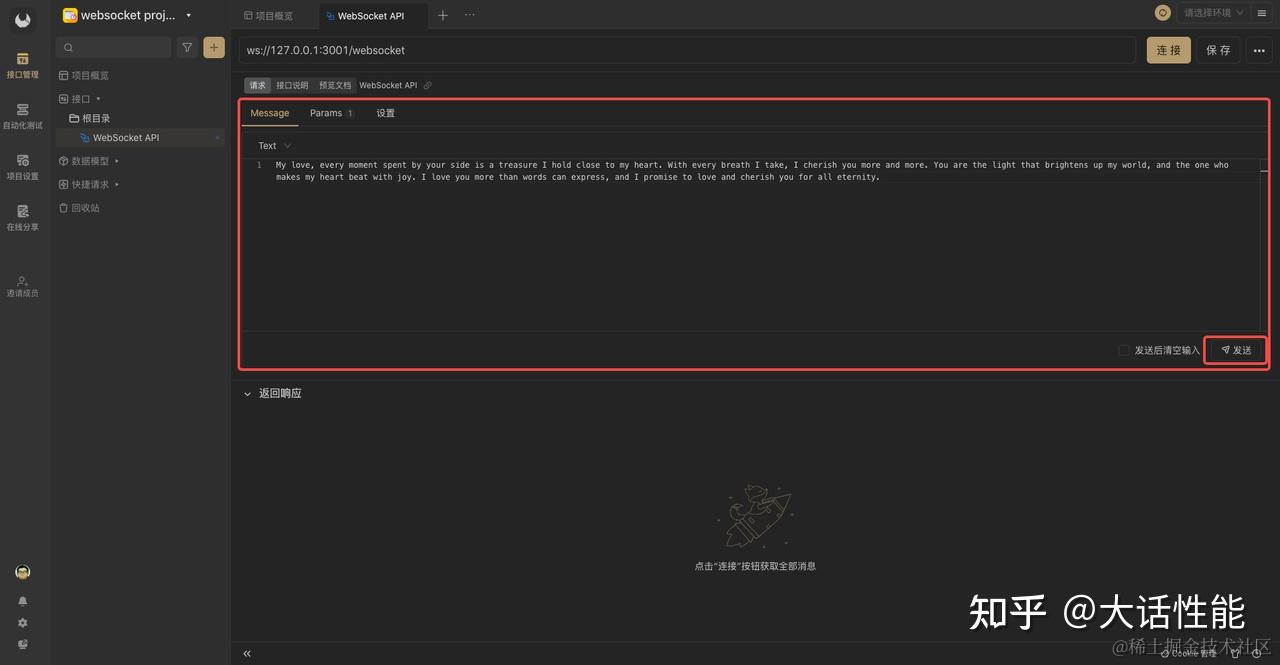Image resolution: width=1280 pixels, height=665 pixels.
Task: Open the 请选择环境 environment dropdown
Action: (x=1210, y=12)
